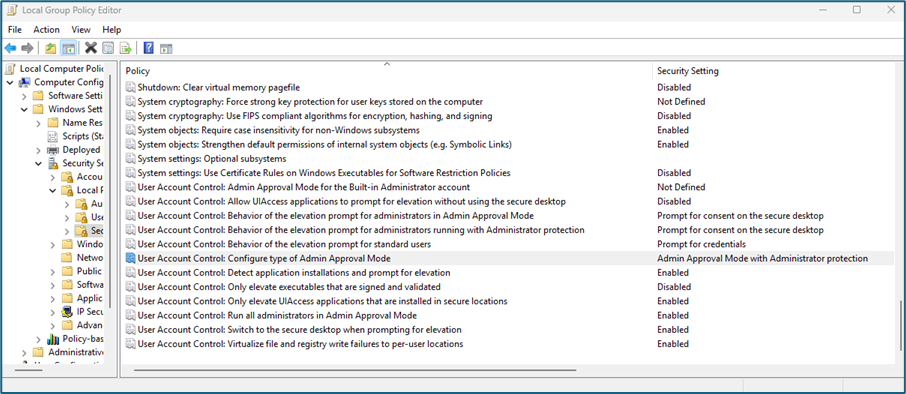Click the Scripts (Startup/Shutdown) tree icon
The height and width of the screenshot is (394, 906).
tap(53, 136)
